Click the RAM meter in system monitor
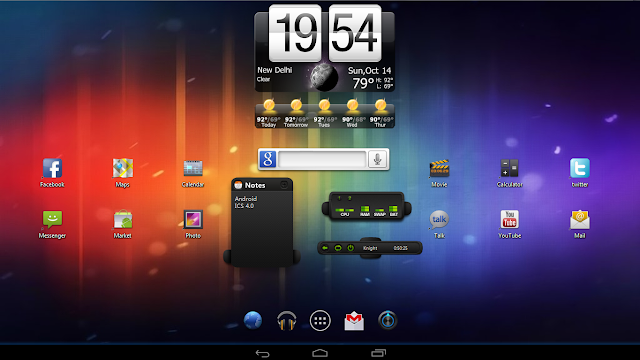640x360 pixels. [365, 211]
